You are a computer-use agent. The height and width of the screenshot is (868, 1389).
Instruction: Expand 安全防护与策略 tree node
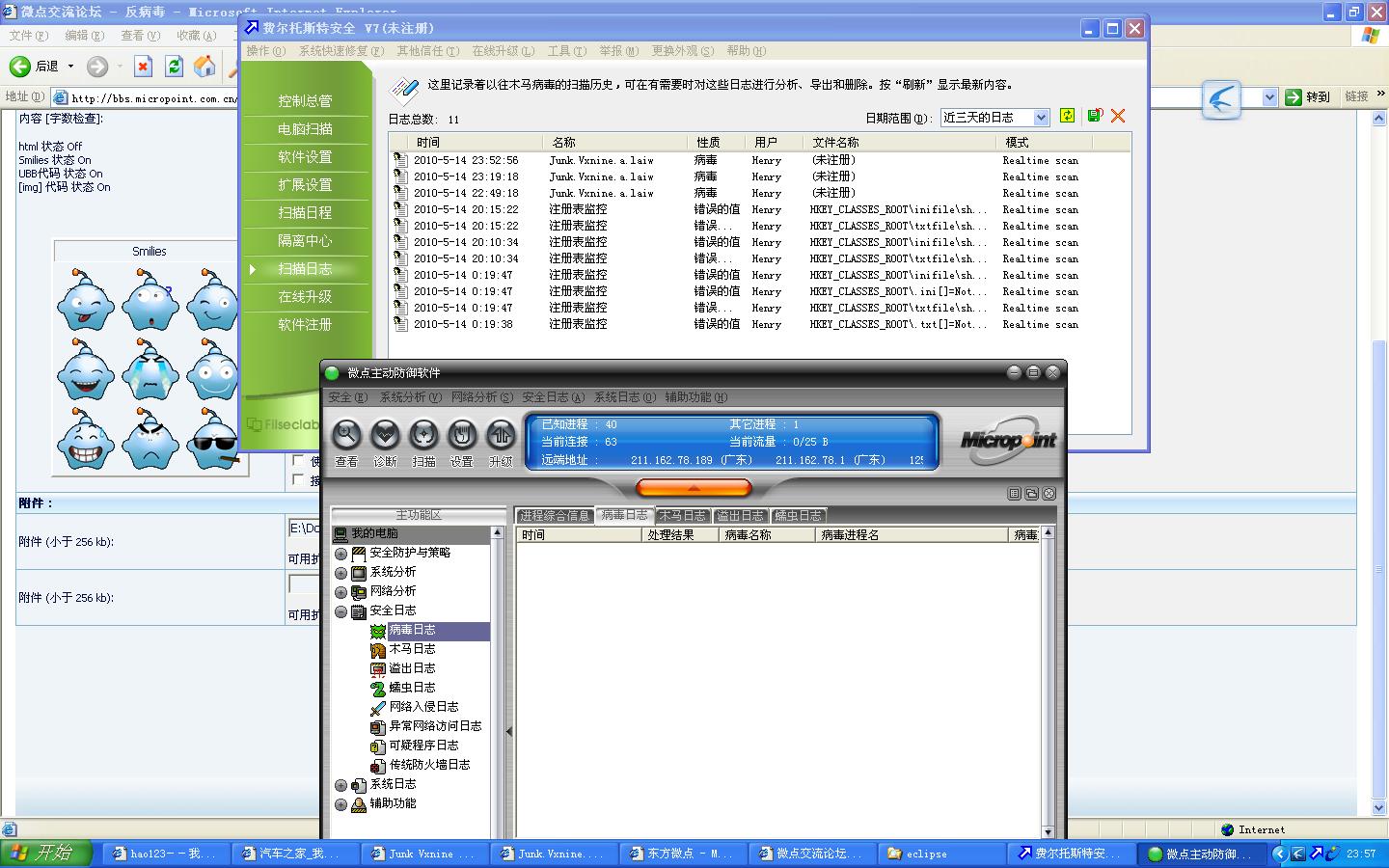[340, 554]
